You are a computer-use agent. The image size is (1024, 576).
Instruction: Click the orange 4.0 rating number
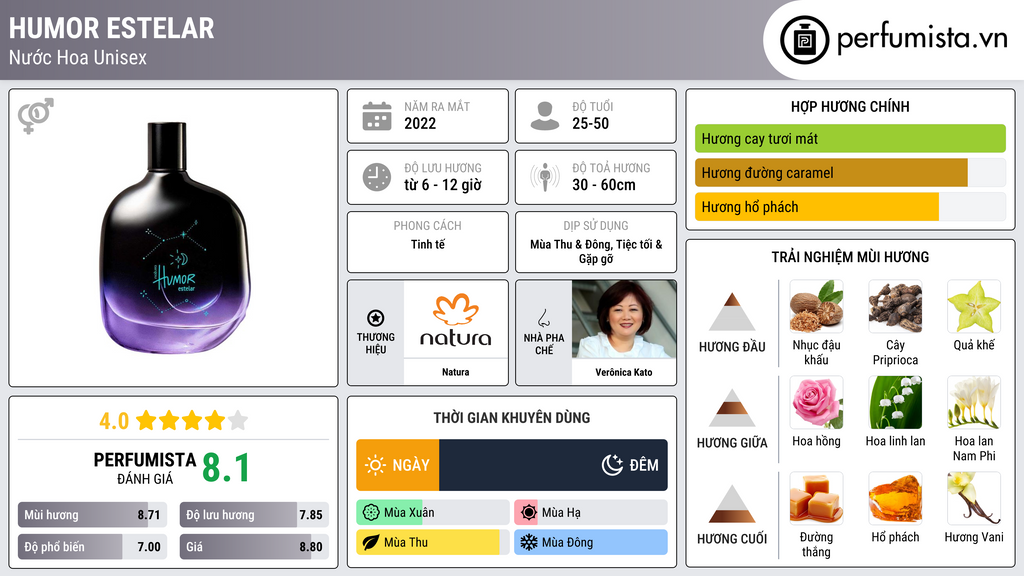114,421
